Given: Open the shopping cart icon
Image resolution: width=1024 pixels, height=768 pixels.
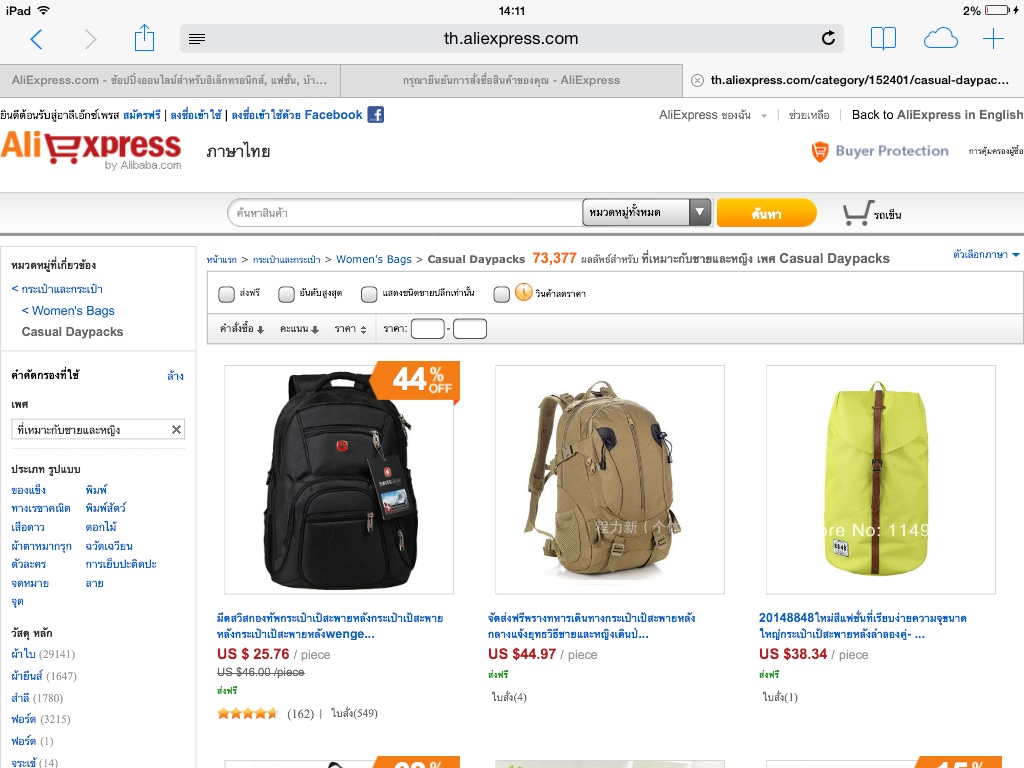Looking at the screenshot, I should point(857,213).
